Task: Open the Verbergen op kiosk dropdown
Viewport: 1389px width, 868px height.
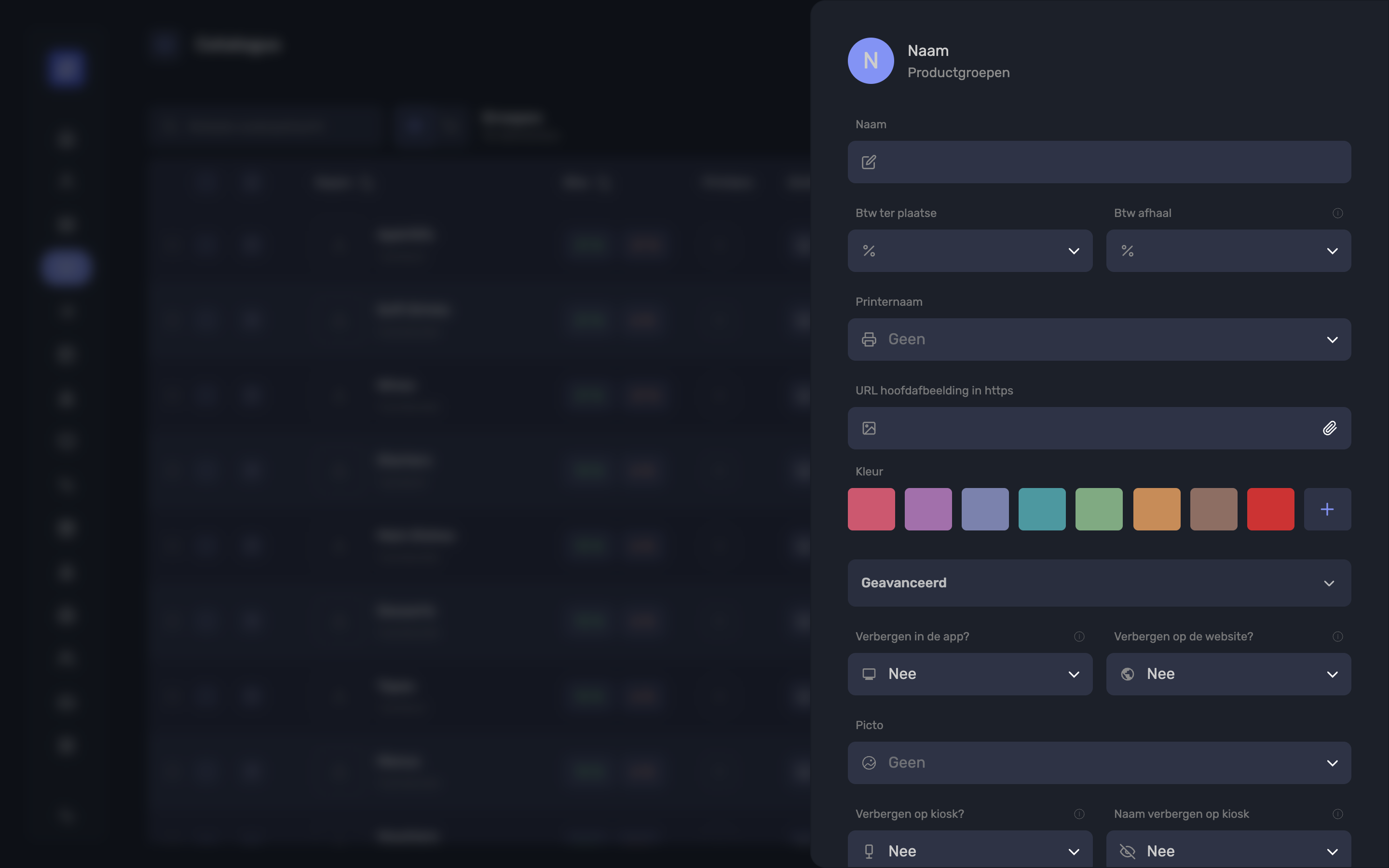Action: 969,849
